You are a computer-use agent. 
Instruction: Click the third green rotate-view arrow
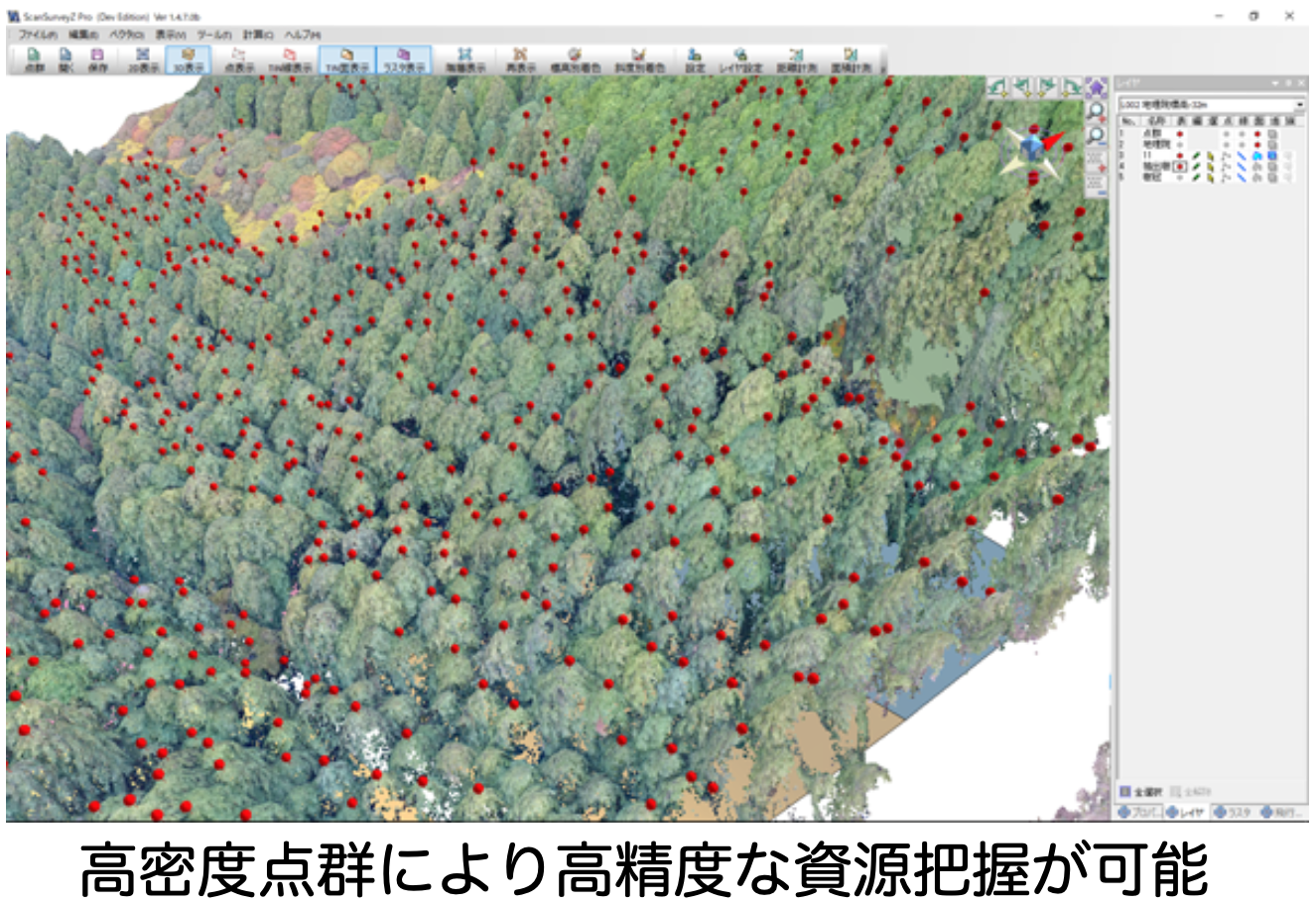[x=1047, y=87]
